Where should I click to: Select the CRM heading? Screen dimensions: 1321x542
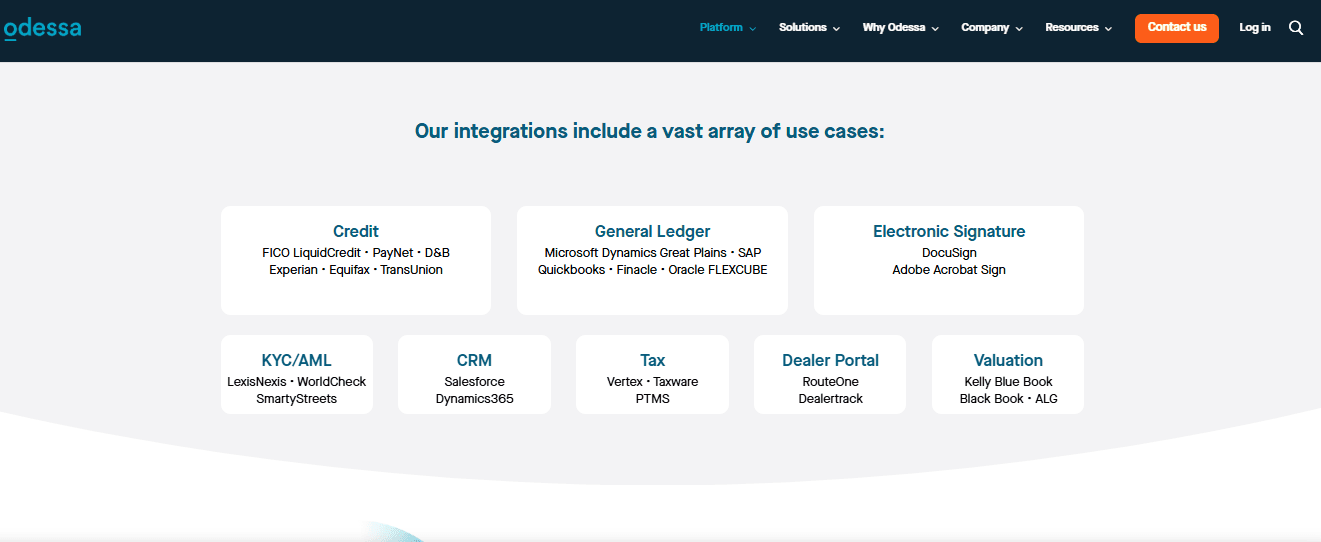pos(474,360)
